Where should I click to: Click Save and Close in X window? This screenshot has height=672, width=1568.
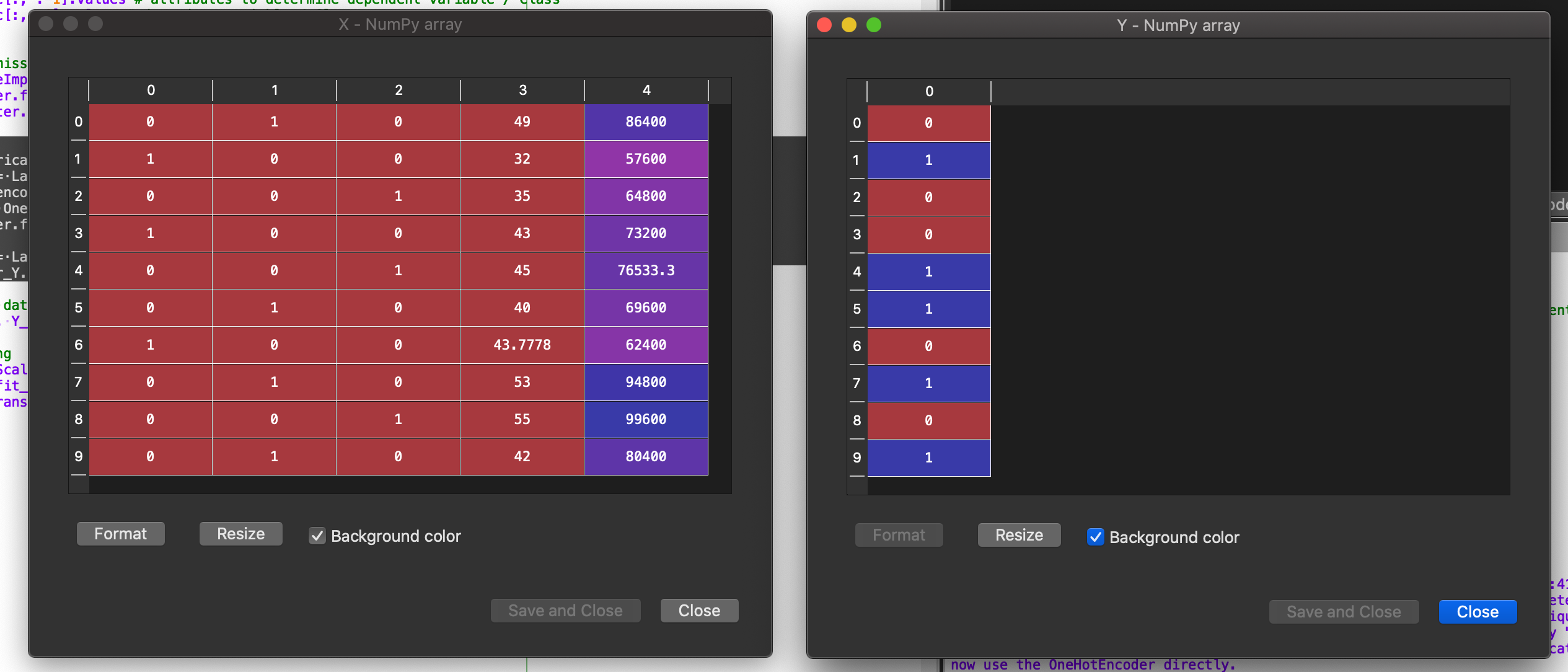pos(565,610)
